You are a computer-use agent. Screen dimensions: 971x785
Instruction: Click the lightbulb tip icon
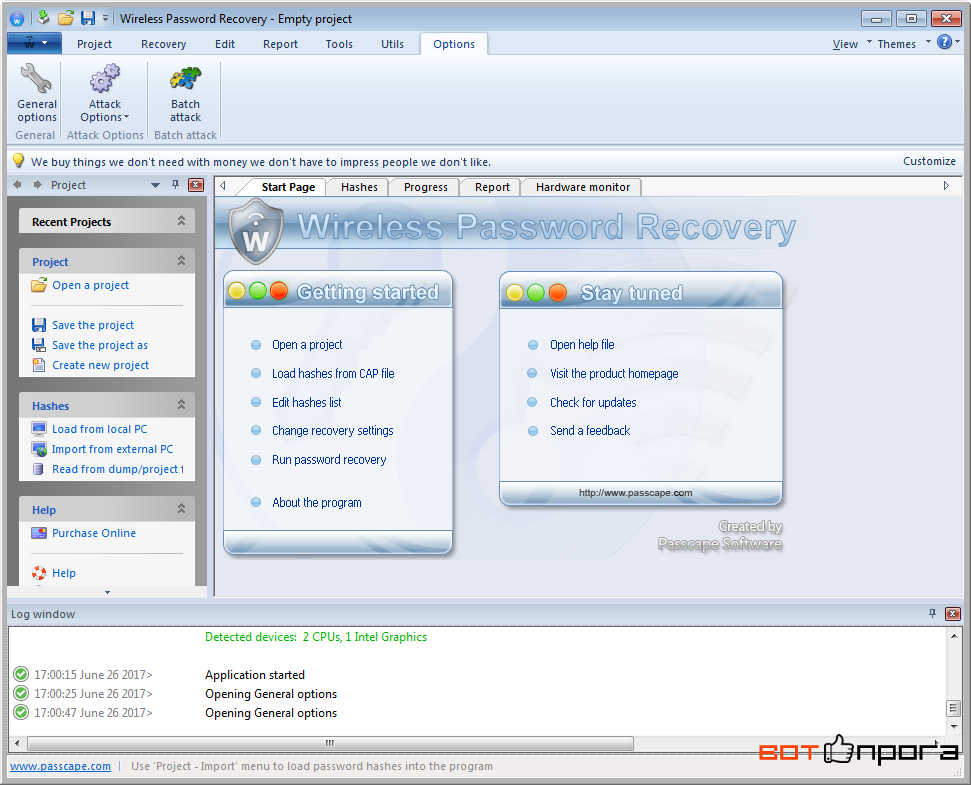click(x=19, y=161)
